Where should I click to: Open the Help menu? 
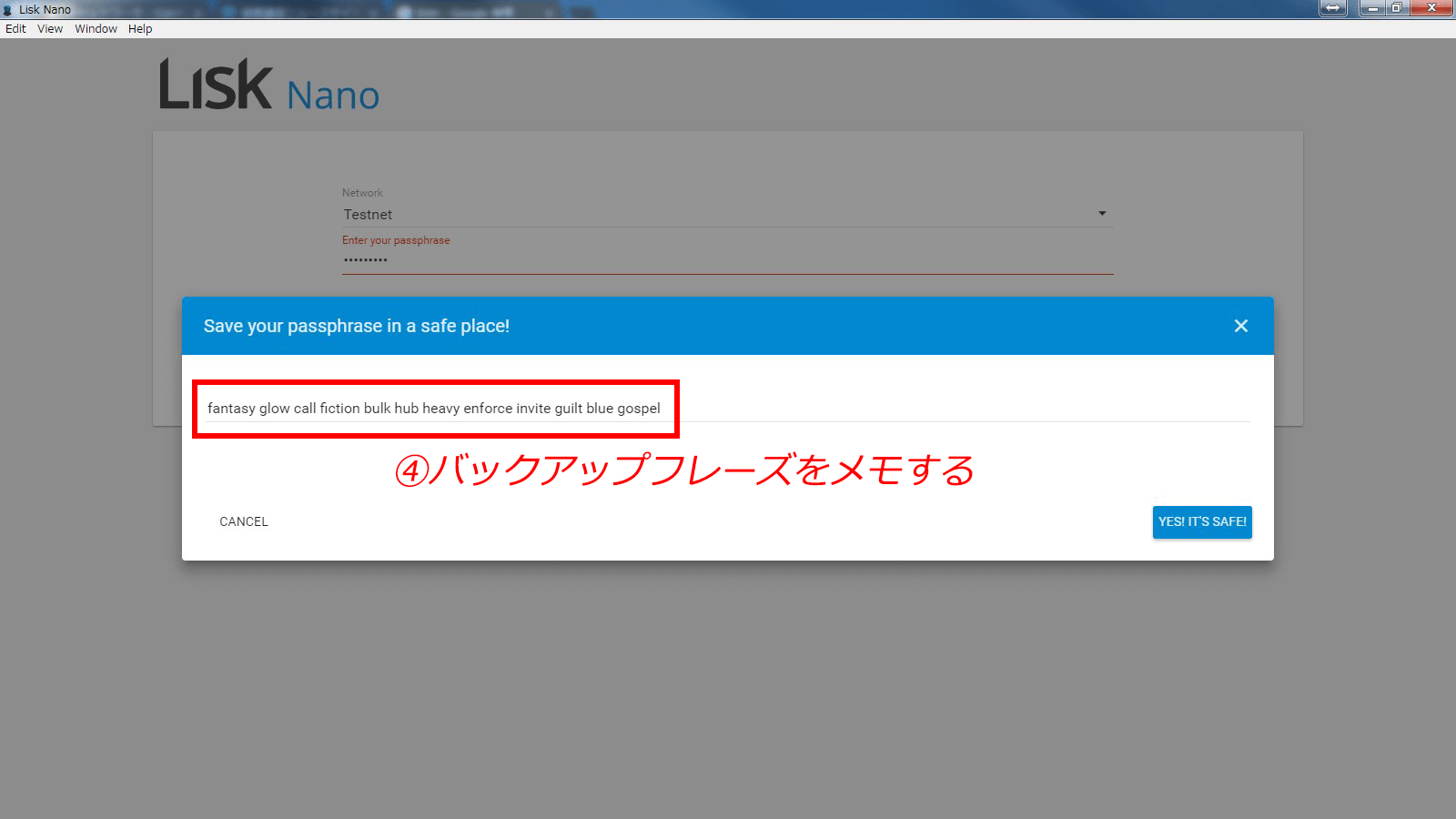point(140,29)
